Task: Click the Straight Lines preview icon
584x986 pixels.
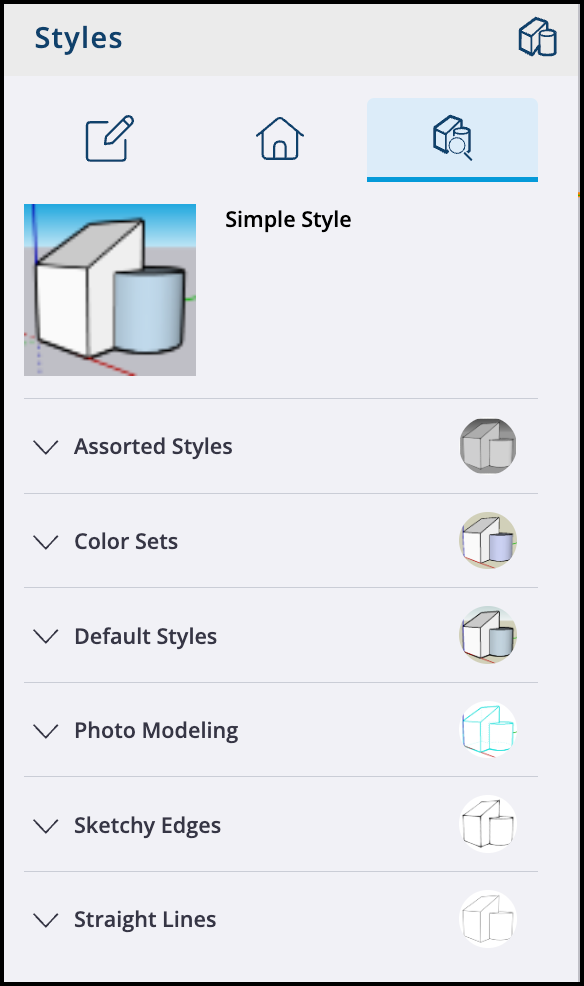Action: (x=488, y=918)
